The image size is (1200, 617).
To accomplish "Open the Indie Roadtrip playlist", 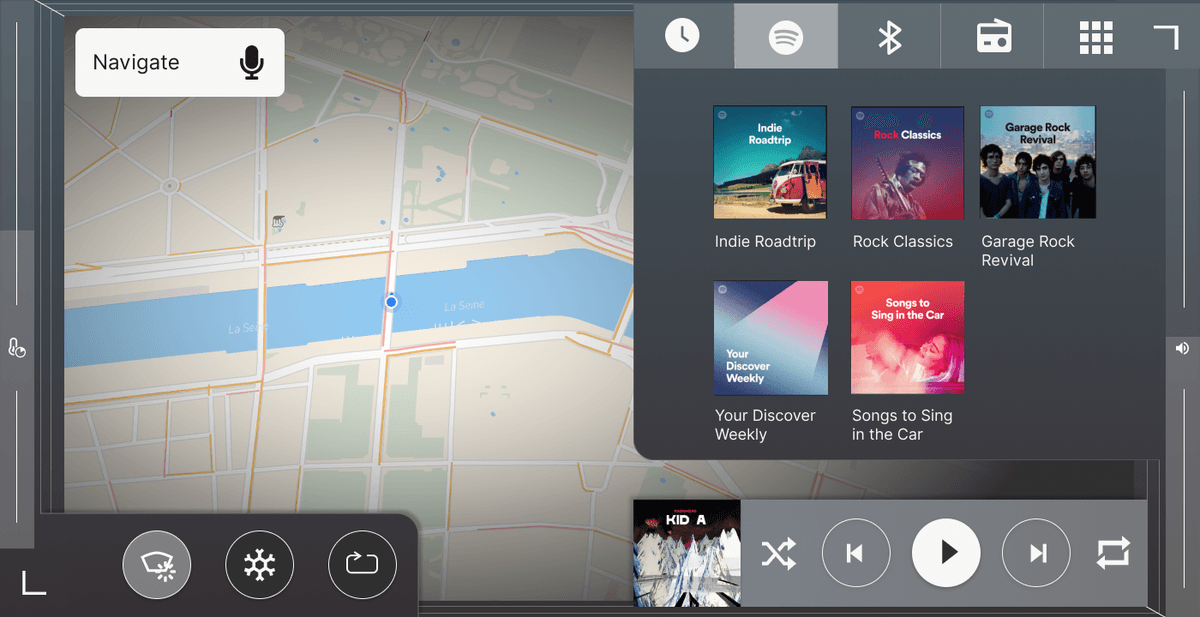I will (770, 162).
